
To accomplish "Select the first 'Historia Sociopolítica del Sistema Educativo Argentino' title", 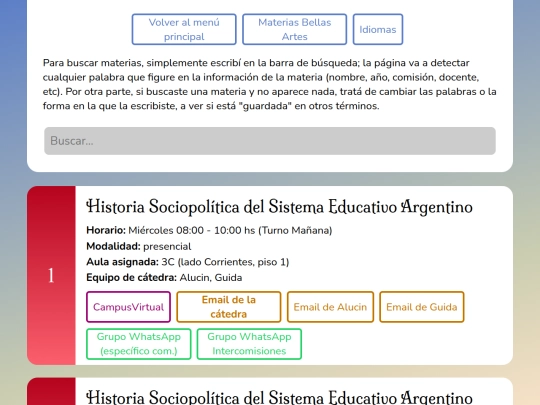I will tap(279, 207).
